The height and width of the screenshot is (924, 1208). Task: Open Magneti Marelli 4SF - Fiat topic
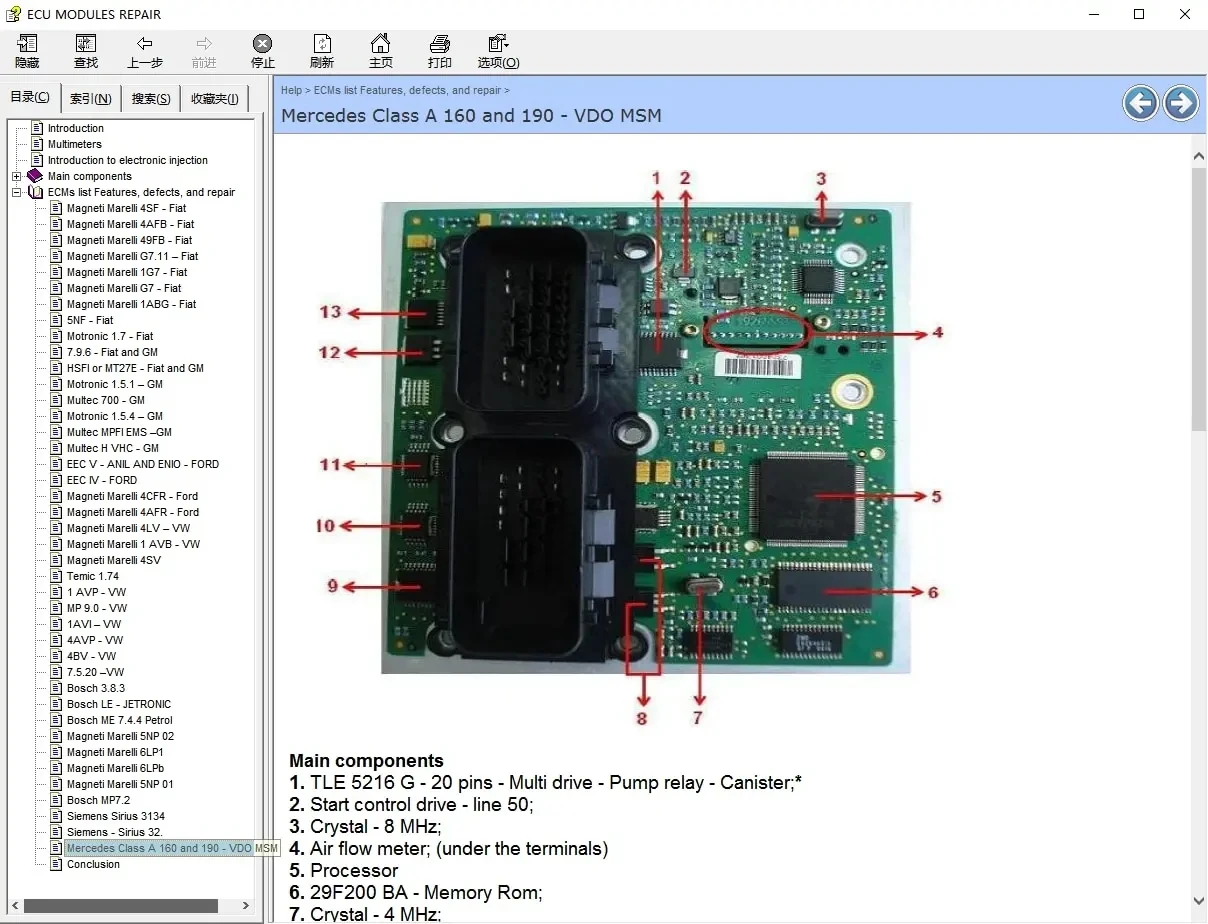coord(126,208)
